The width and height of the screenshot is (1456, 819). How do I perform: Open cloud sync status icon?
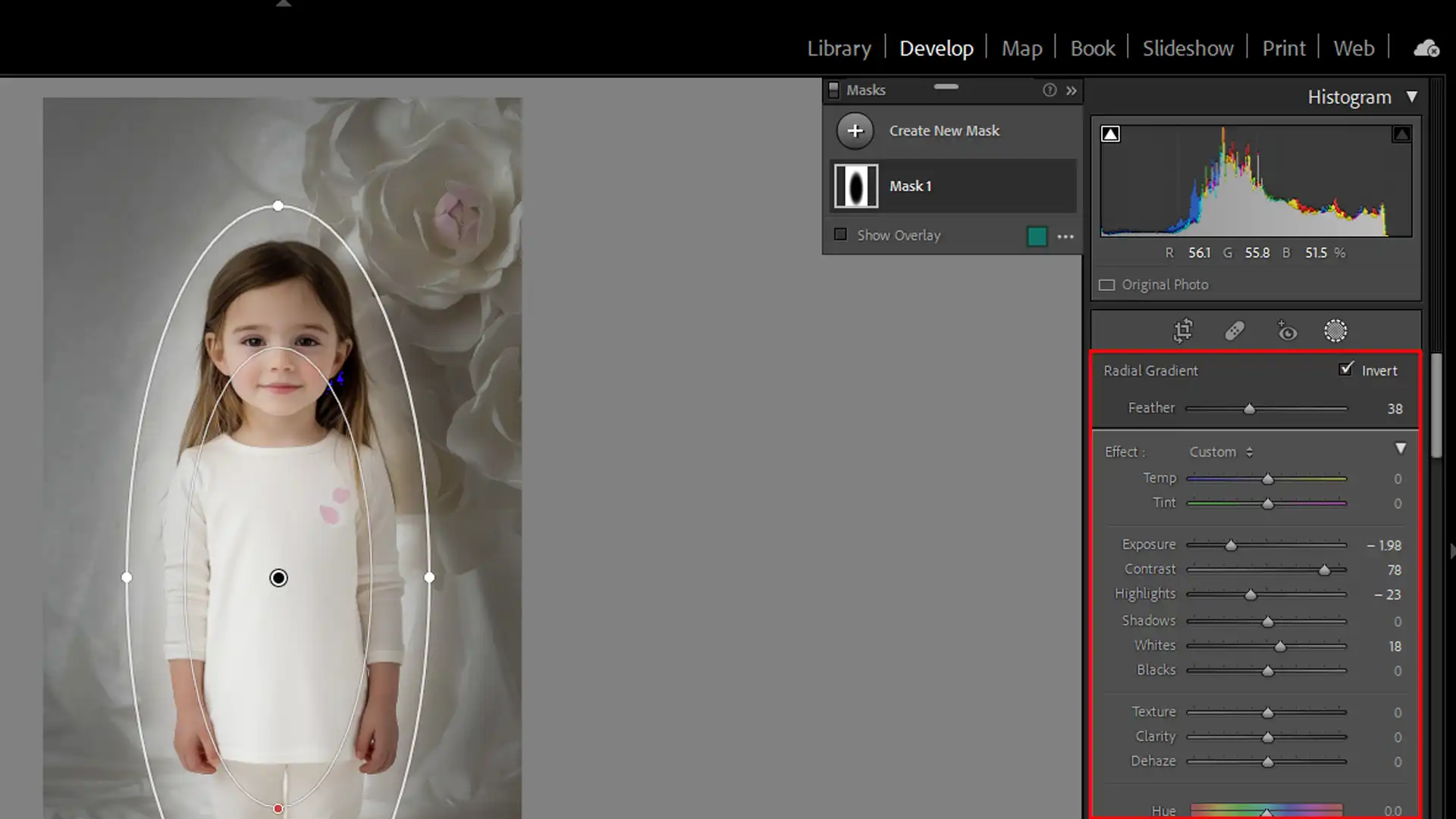[1426, 49]
